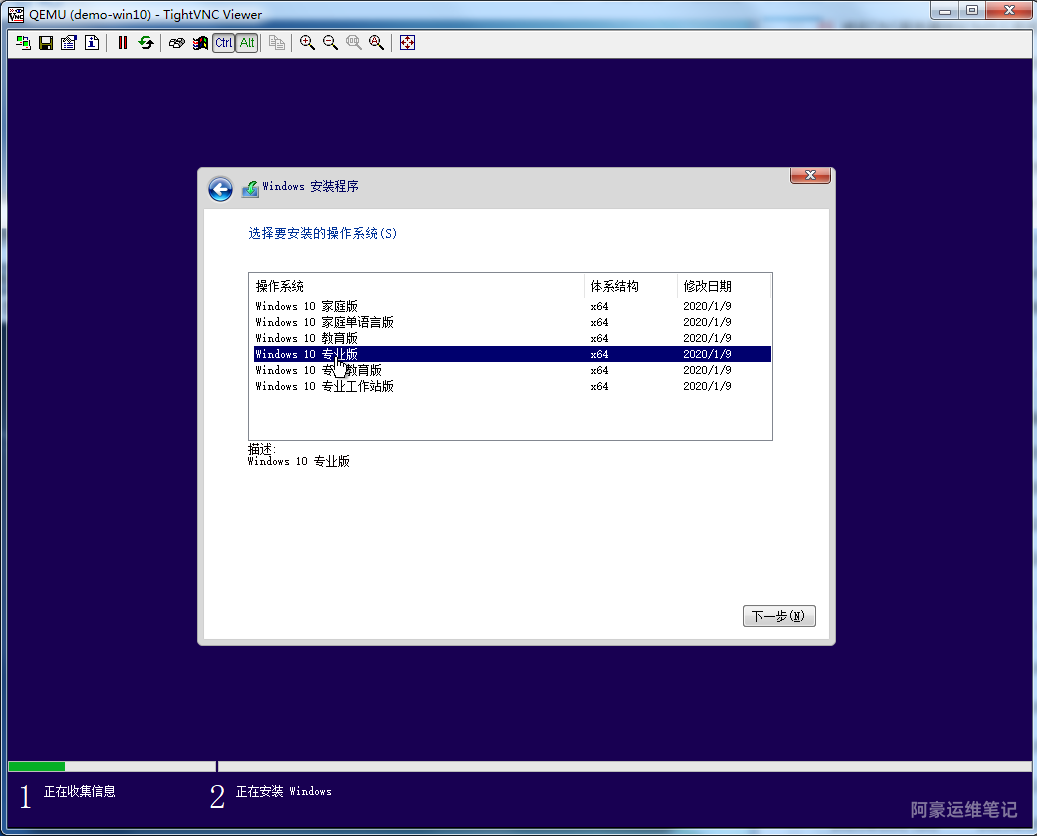Viewport: 1037px width, 836px height.
Task: Click the 修改日期 column header
Action: 724,286
